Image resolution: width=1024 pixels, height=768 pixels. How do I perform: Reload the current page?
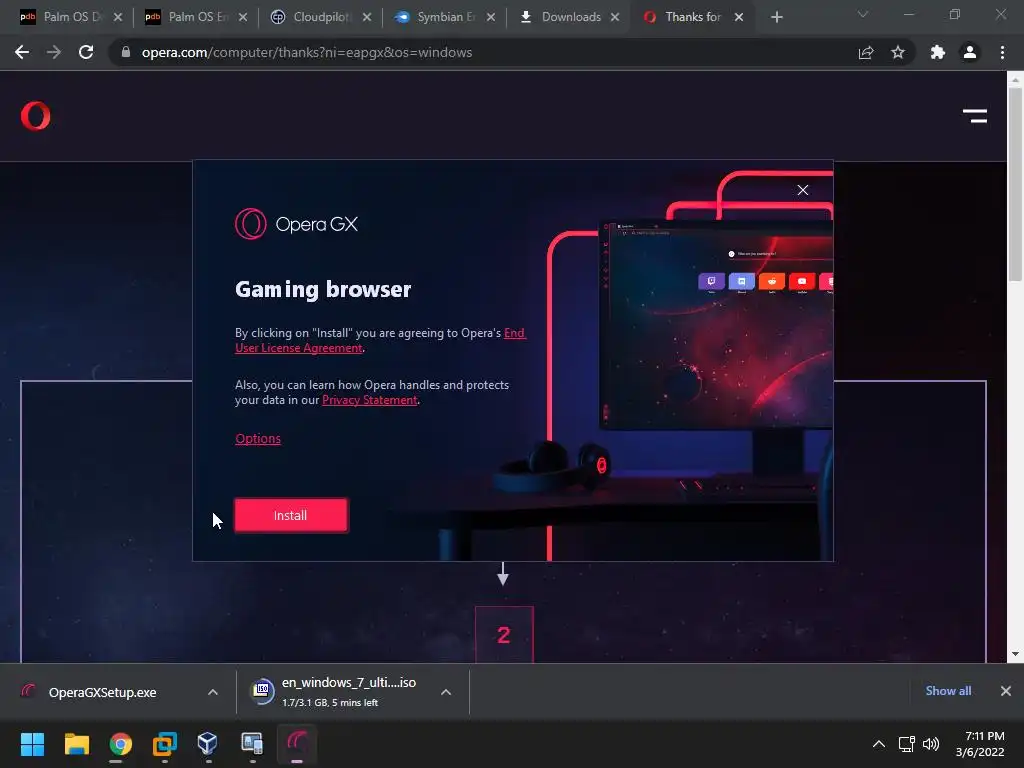tap(86, 52)
